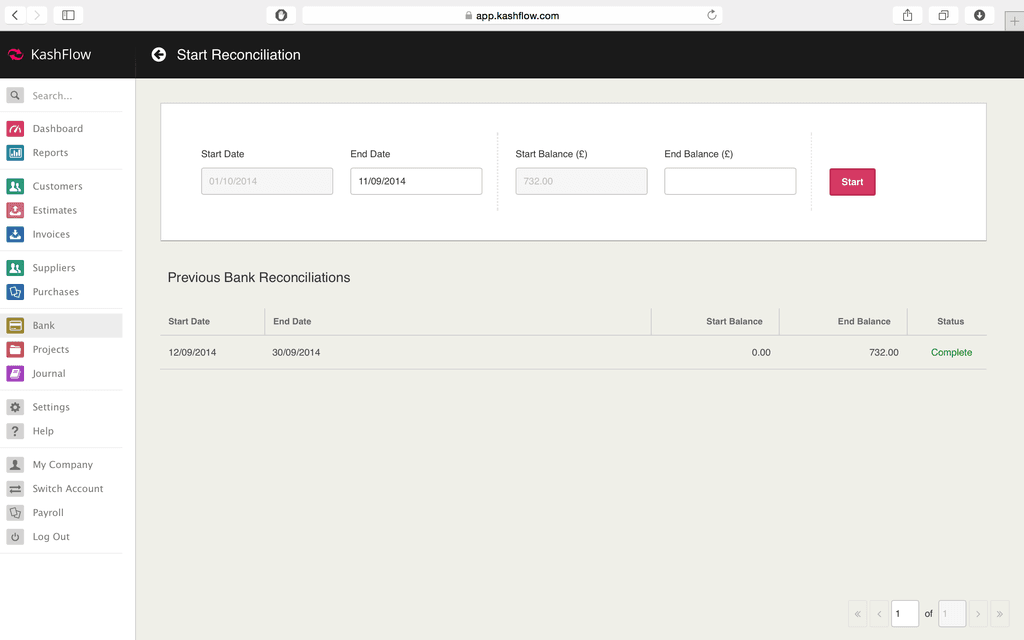Click the Log Out link
The image size is (1024, 640).
pos(51,537)
